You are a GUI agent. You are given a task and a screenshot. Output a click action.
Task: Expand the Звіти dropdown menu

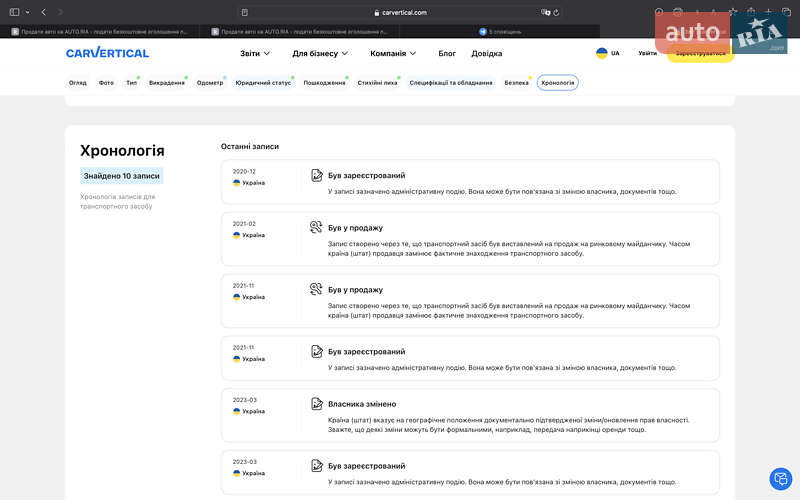tap(255, 53)
